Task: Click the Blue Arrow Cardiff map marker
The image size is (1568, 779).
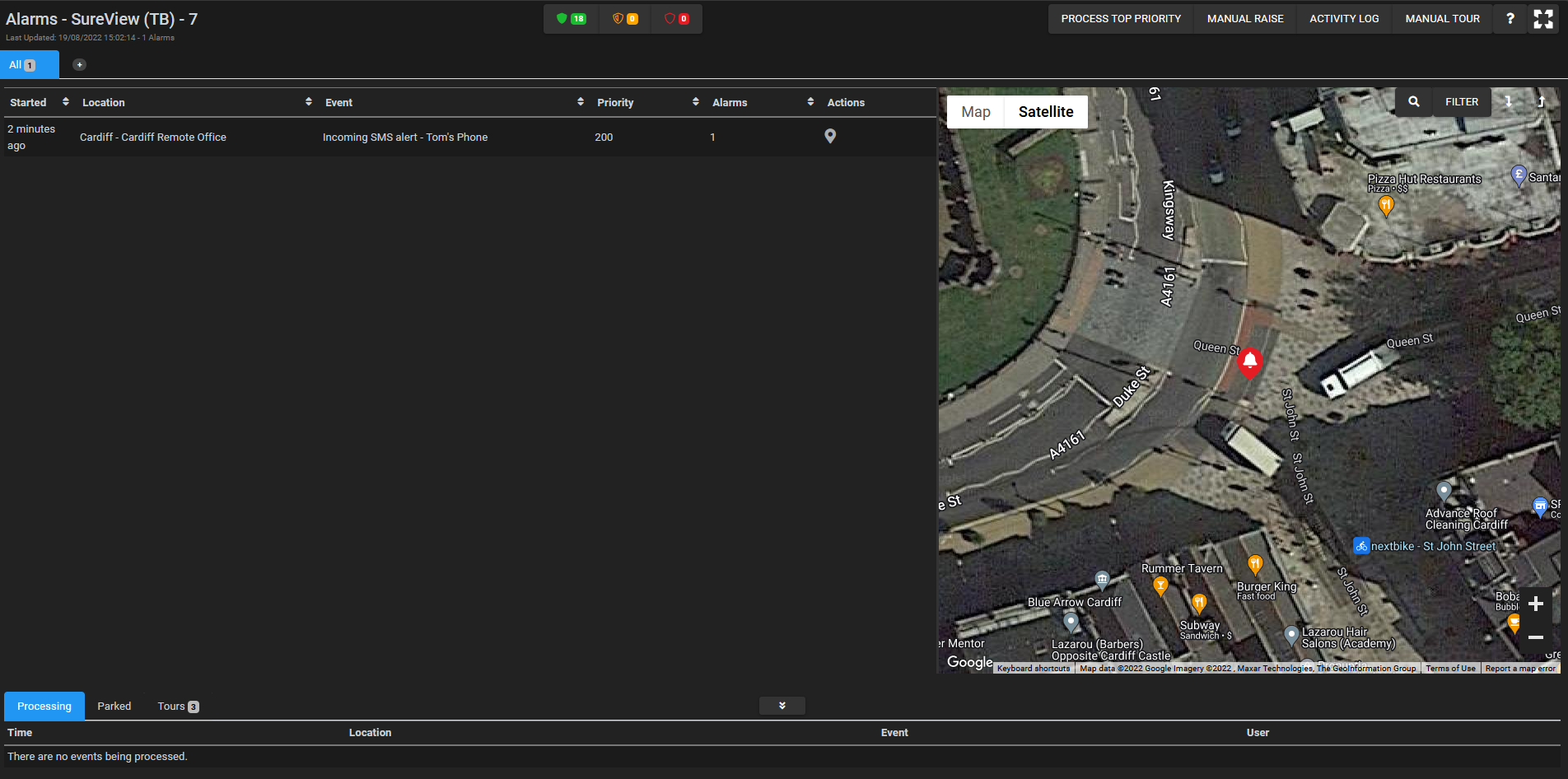Action: pyautogui.click(x=1102, y=581)
